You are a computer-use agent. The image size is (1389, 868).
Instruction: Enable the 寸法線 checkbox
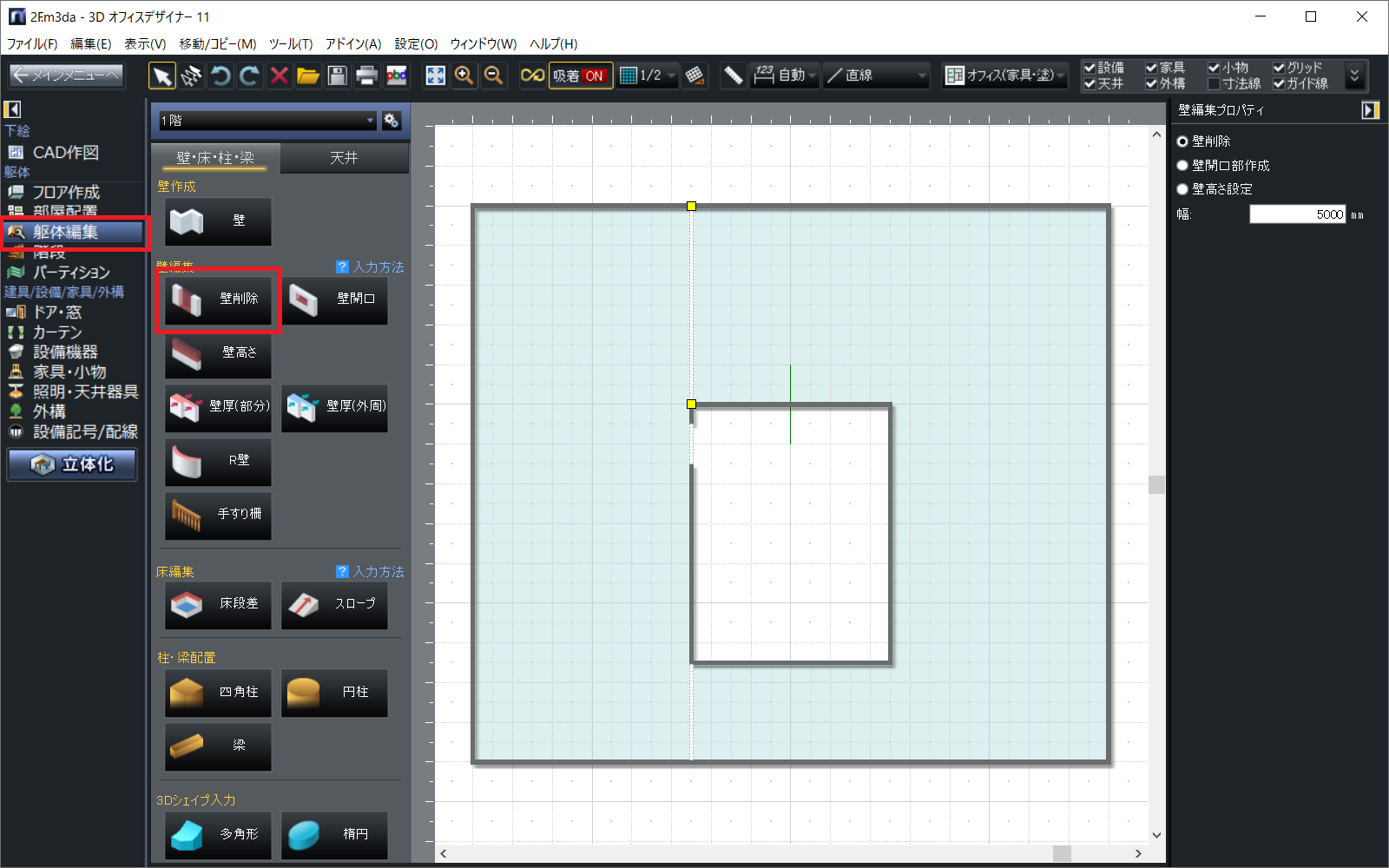click(1214, 84)
